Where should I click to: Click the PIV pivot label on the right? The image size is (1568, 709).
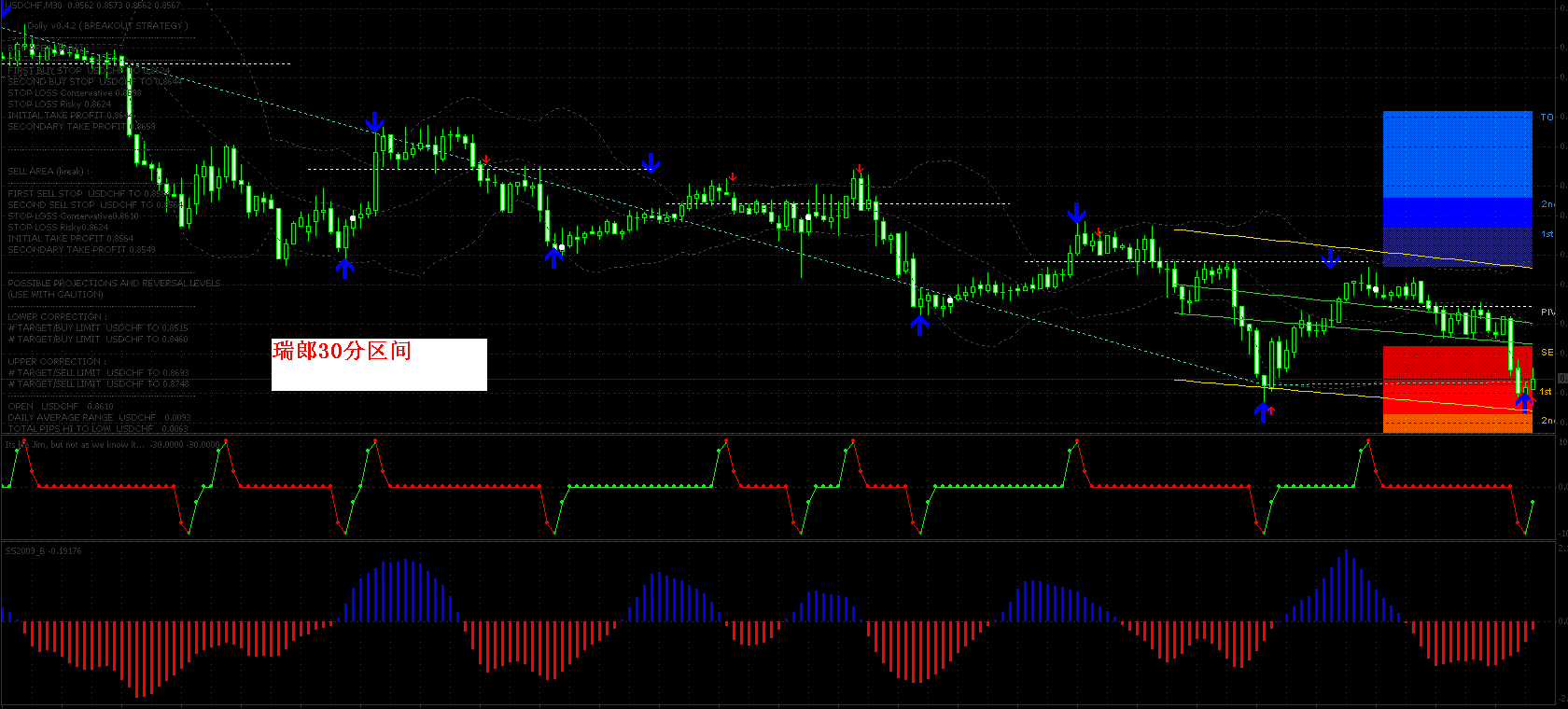pos(1547,313)
